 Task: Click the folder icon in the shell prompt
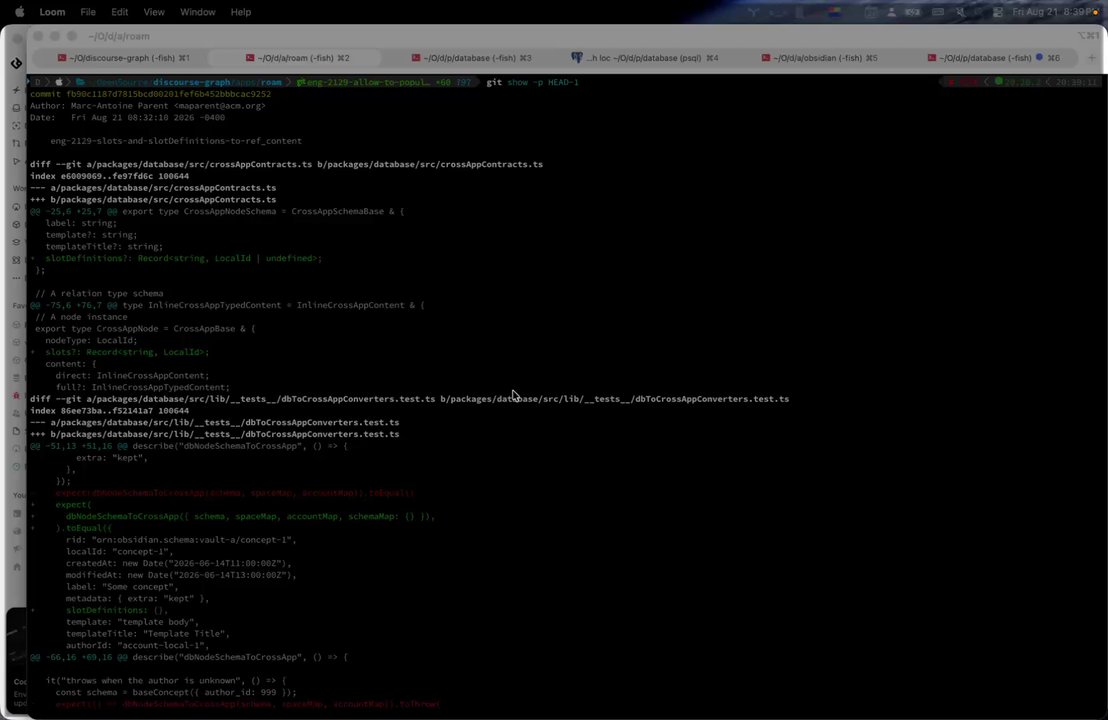coord(81,82)
